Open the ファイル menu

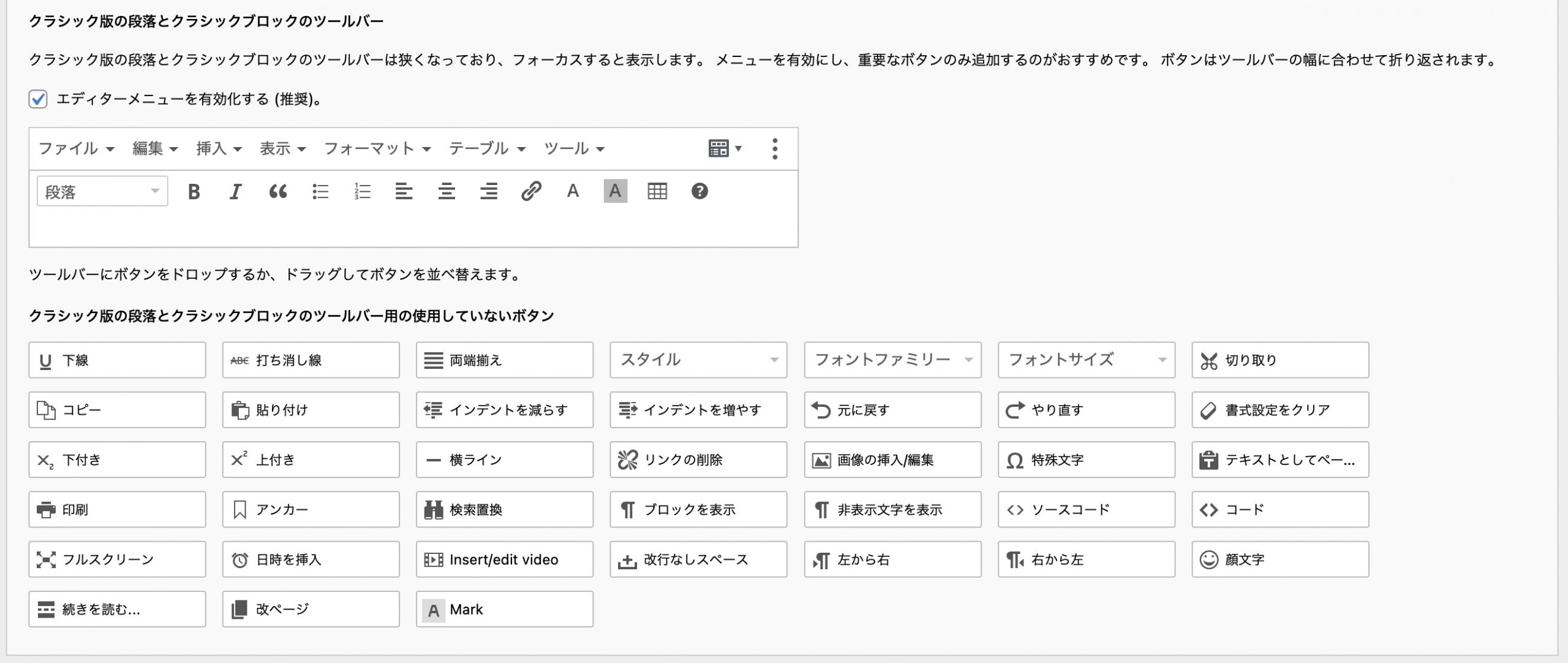[76, 148]
